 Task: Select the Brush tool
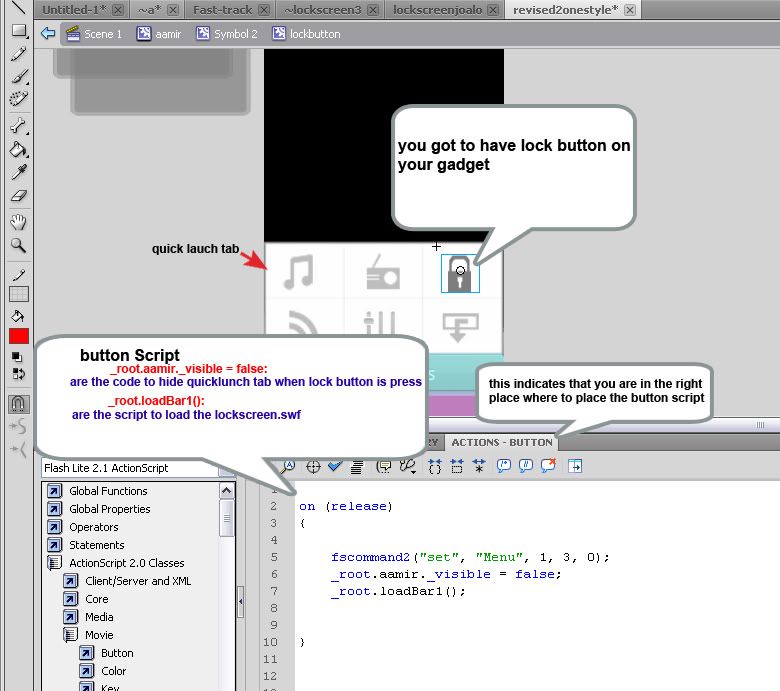(19, 76)
